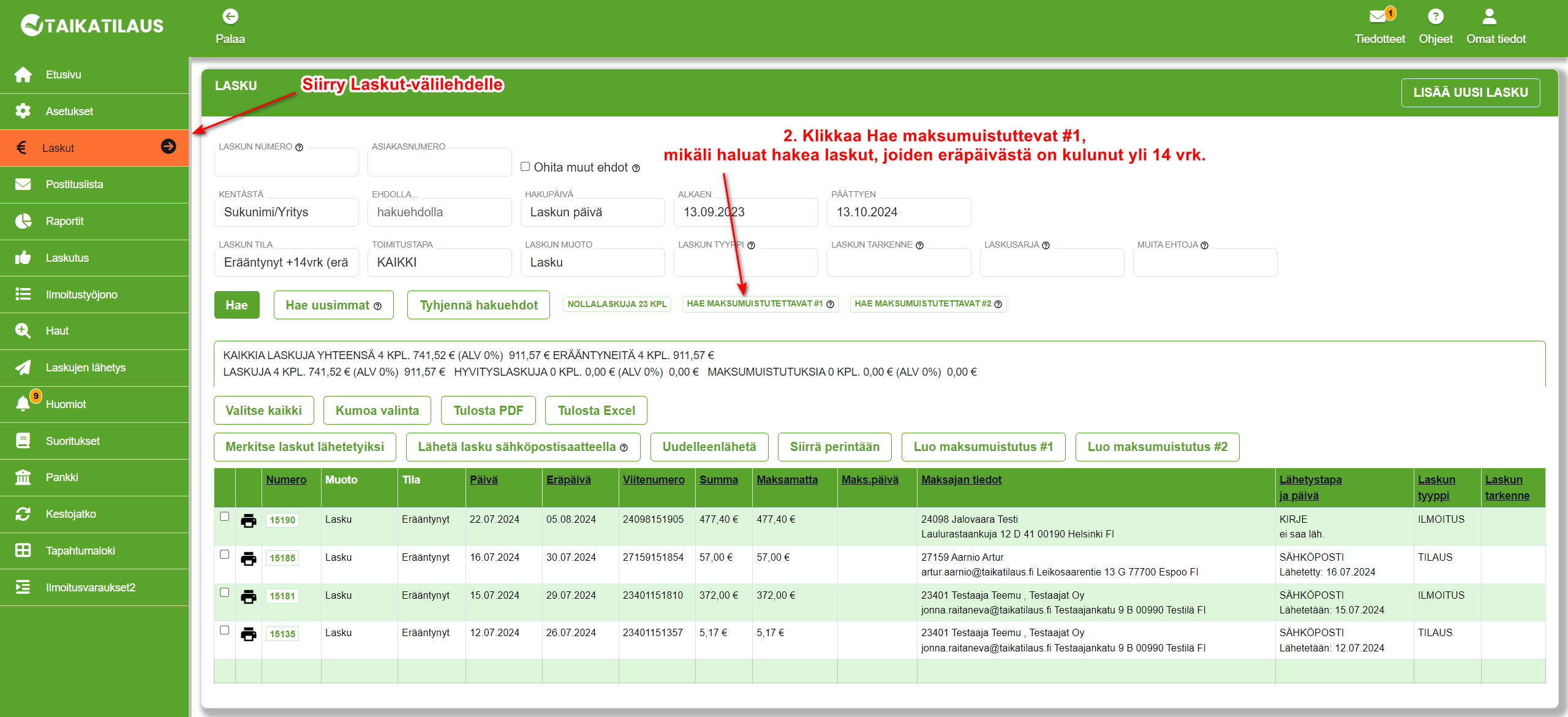The image size is (1568, 717).
Task: Click printer icon for invoice 15135
Action: click(249, 634)
